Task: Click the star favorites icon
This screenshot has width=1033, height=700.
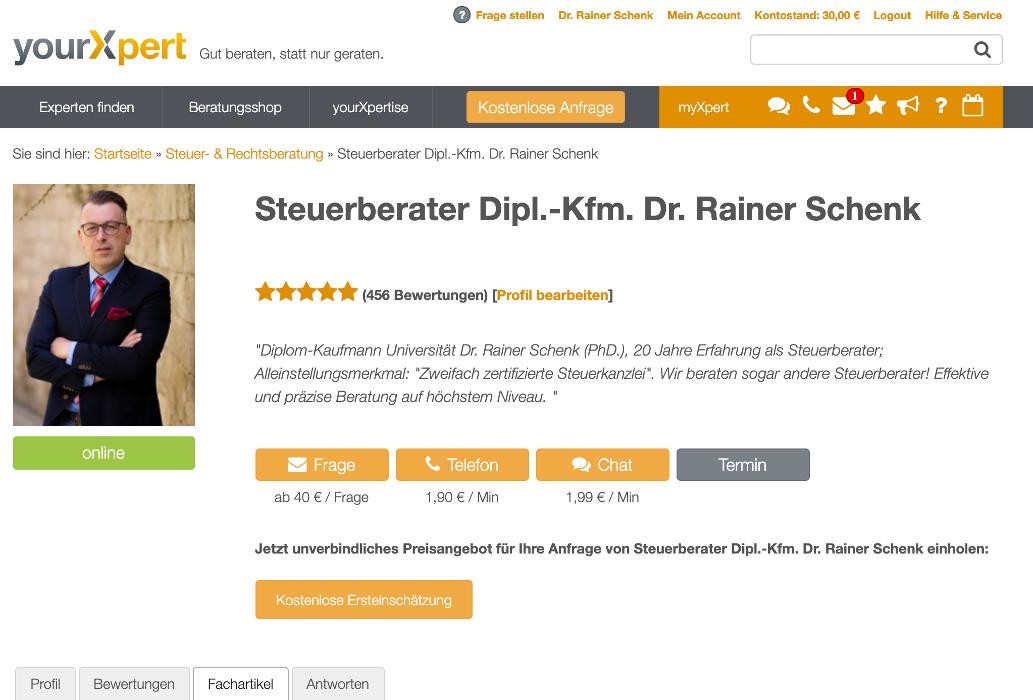Action: 876,105
